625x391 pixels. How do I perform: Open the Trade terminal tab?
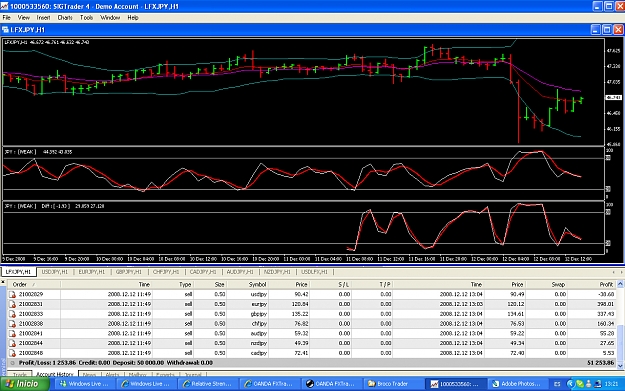click(x=20, y=375)
